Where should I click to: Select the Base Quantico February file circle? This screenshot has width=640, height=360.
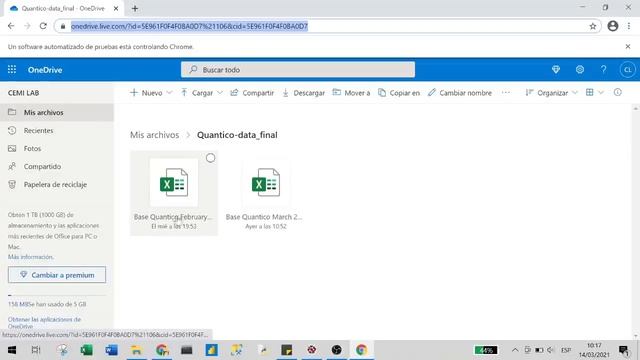tap(210, 158)
